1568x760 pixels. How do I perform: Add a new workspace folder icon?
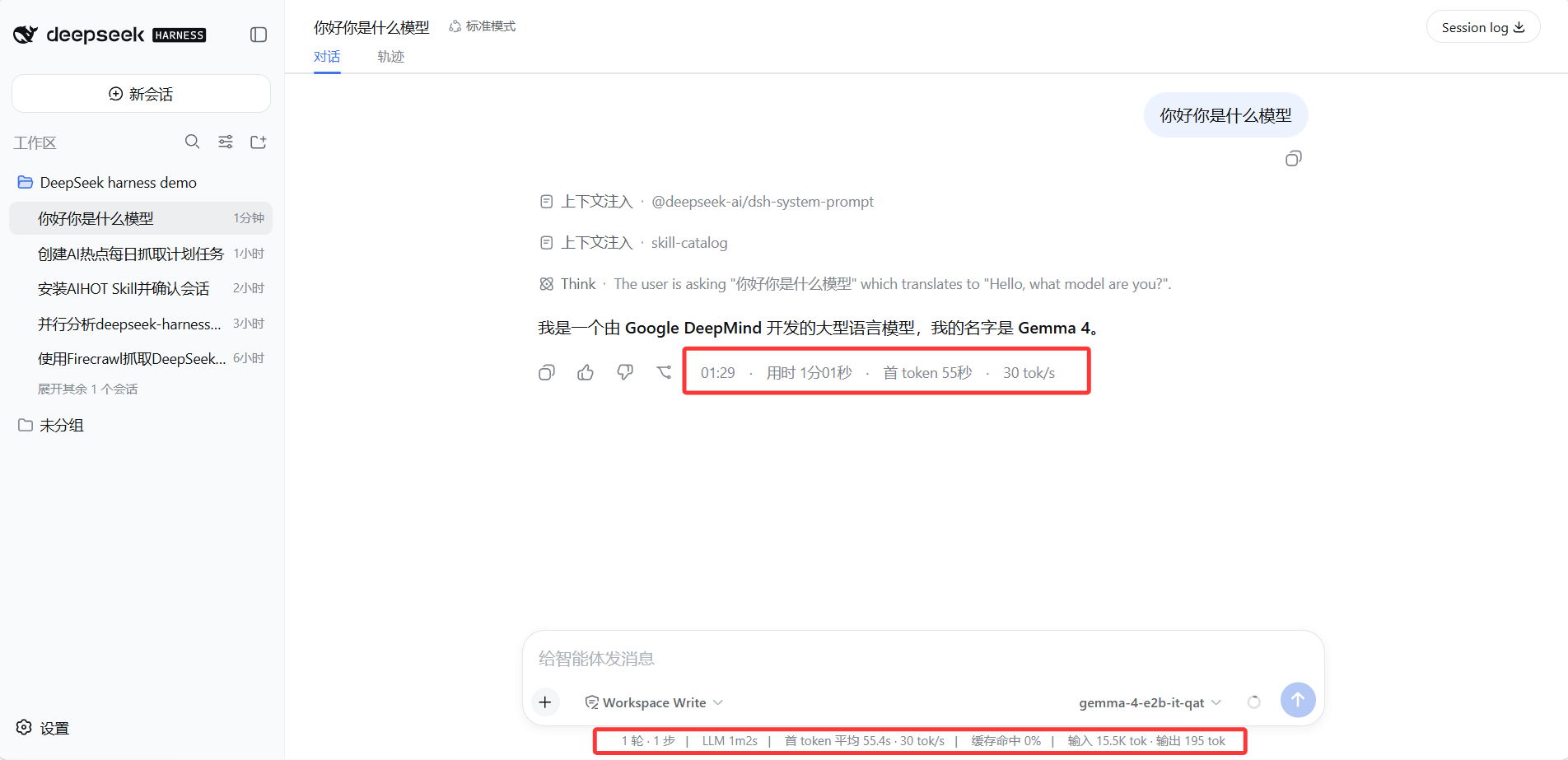[258, 142]
